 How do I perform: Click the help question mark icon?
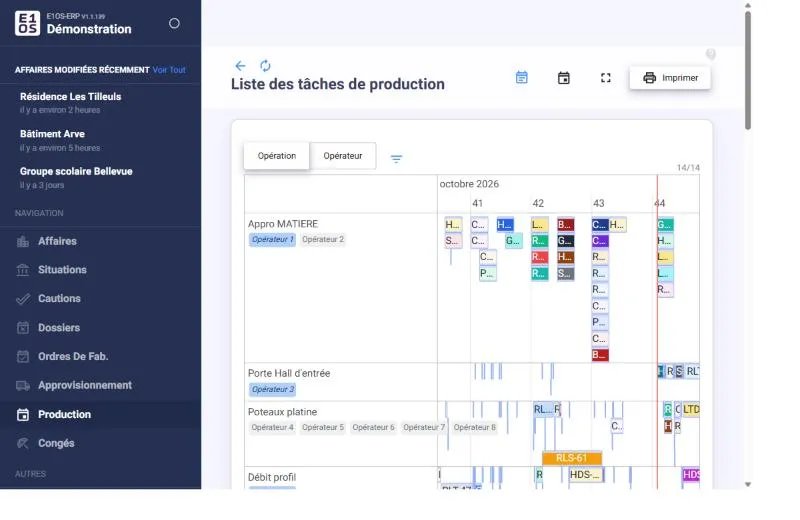click(711, 54)
